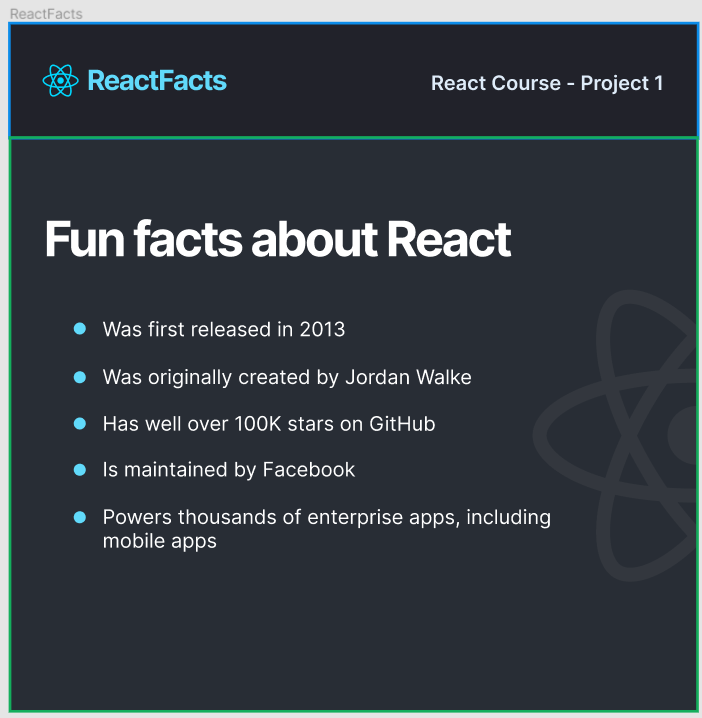The width and height of the screenshot is (702, 718).
Task: Select 'Was first released in 2013' list item
Action: pyautogui.click(x=224, y=329)
